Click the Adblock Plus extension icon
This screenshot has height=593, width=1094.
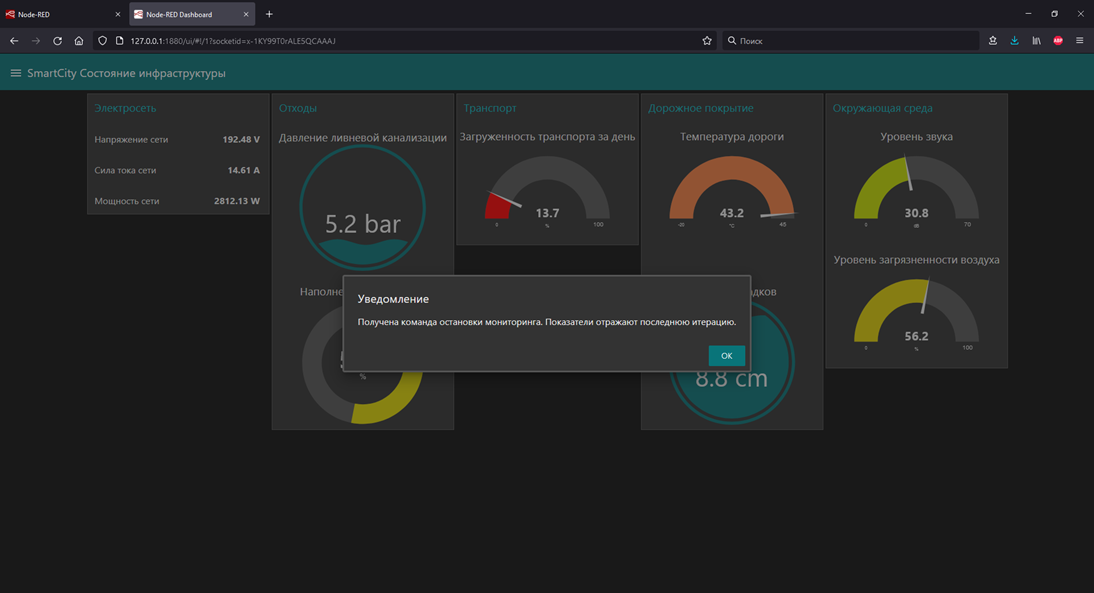tap(1058, 41)
